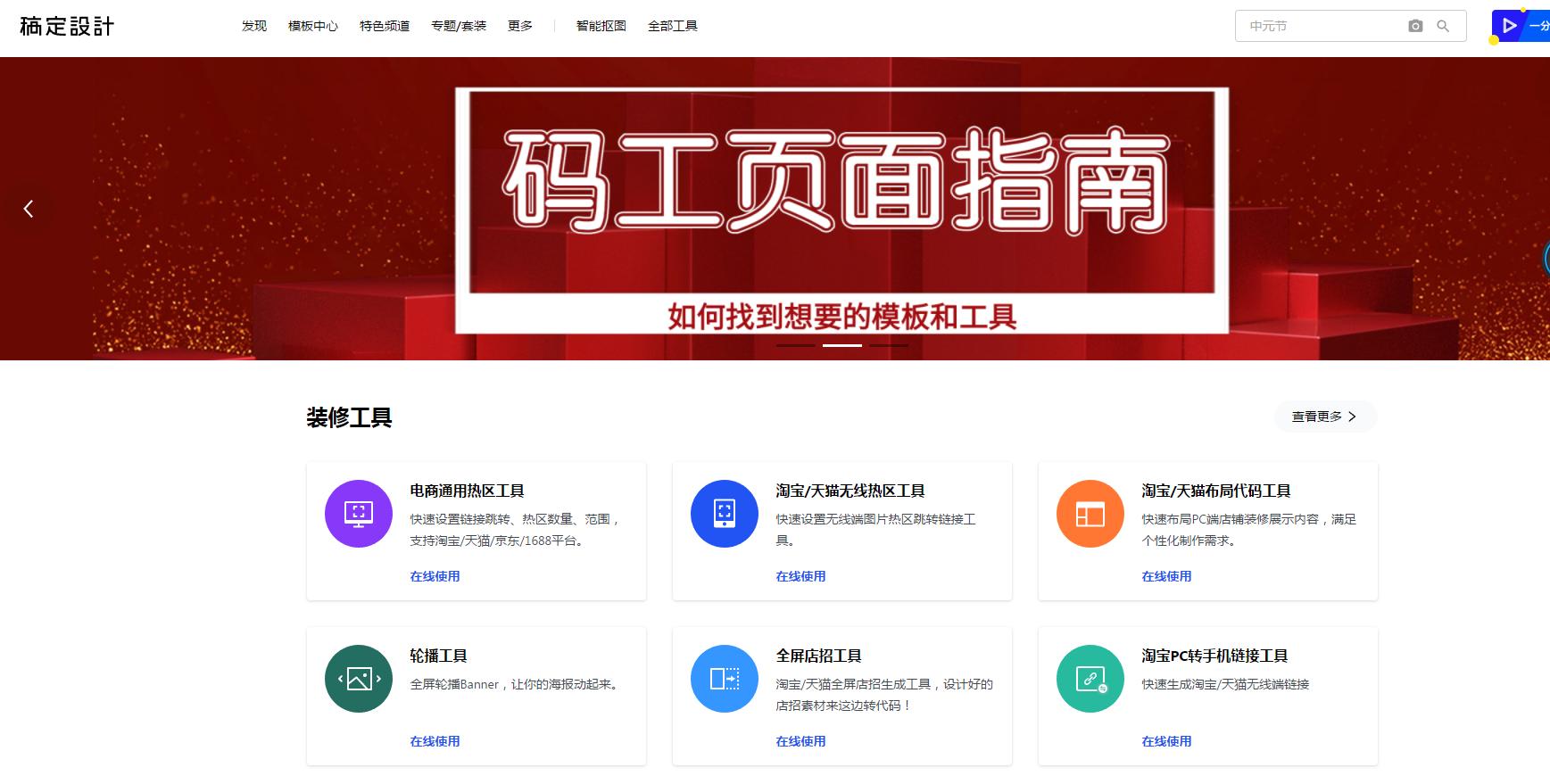Select the second carousel indicator dash
1550x784 pixels.
[841, 345]
